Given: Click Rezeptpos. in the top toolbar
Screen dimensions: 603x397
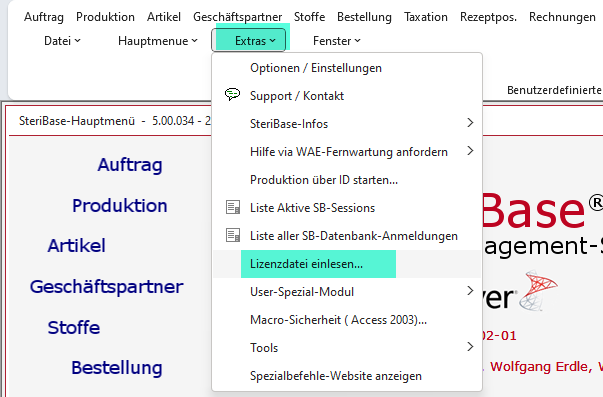Looking at the screenshot, I should click(x=488, y=17).
